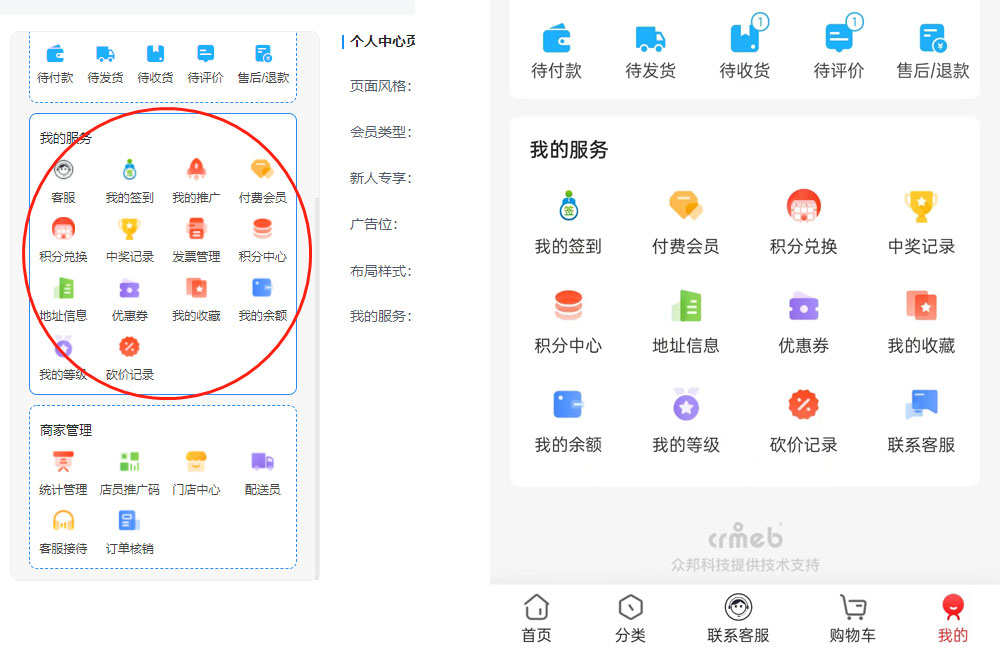This screenshot has height=650, width=1000.
Task: Tap 中奖记录 trophy in the mobile preview
Action: coord(921,206)
